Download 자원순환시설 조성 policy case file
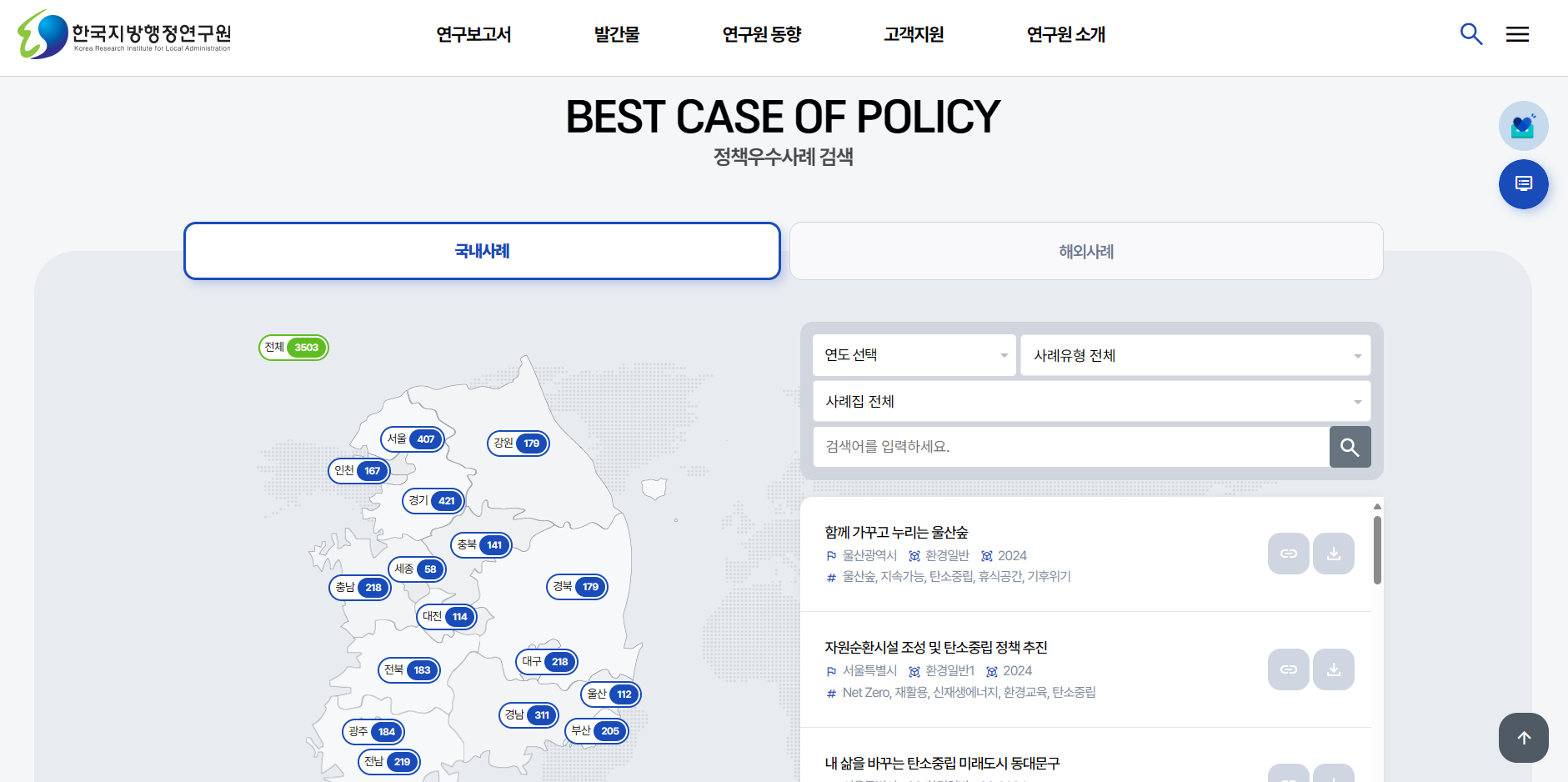Viewport: 1568px width, 782px height. pyautogui.click(x=1333, y=669)
